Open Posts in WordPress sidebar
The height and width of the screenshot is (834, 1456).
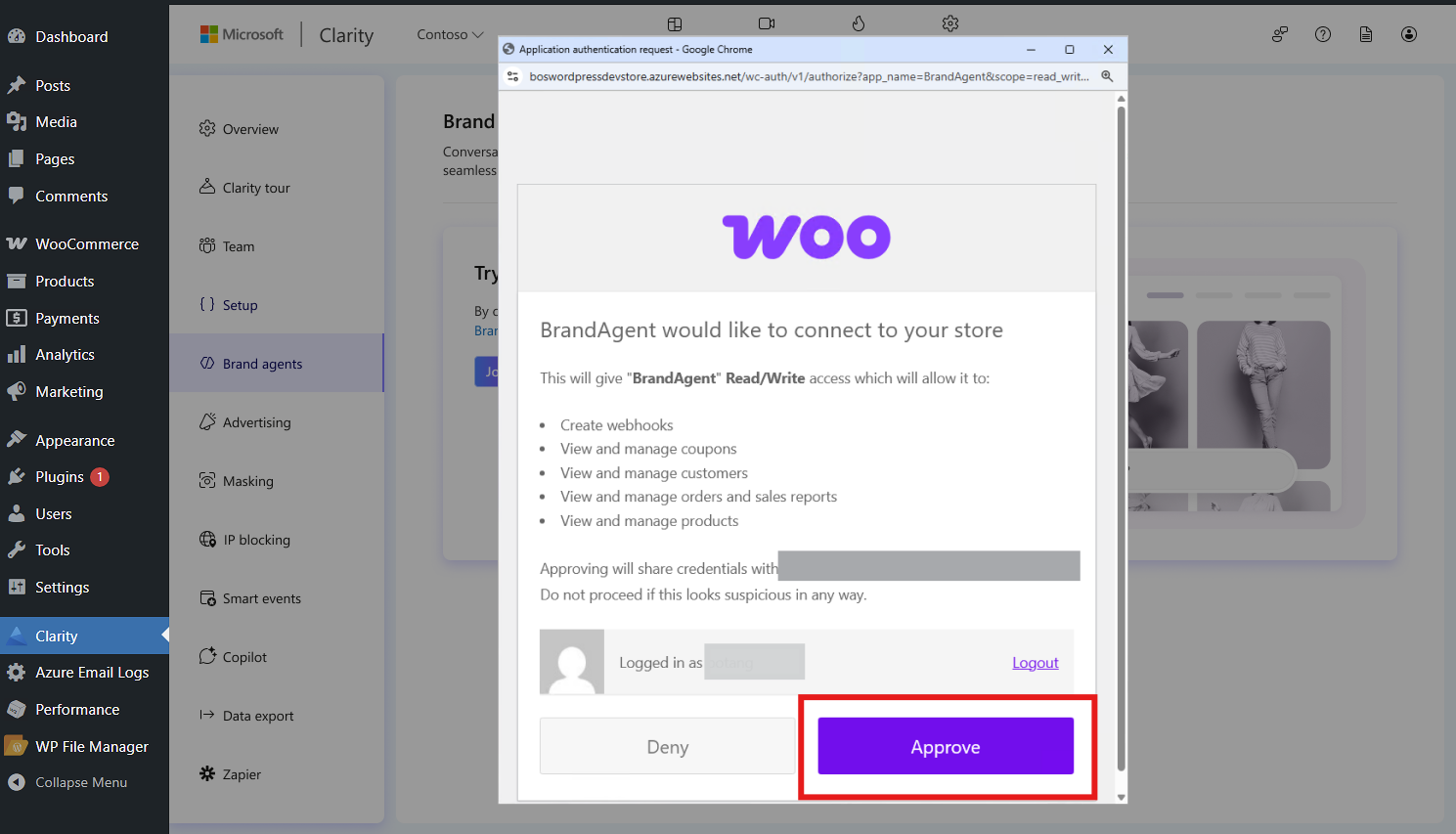84,85
